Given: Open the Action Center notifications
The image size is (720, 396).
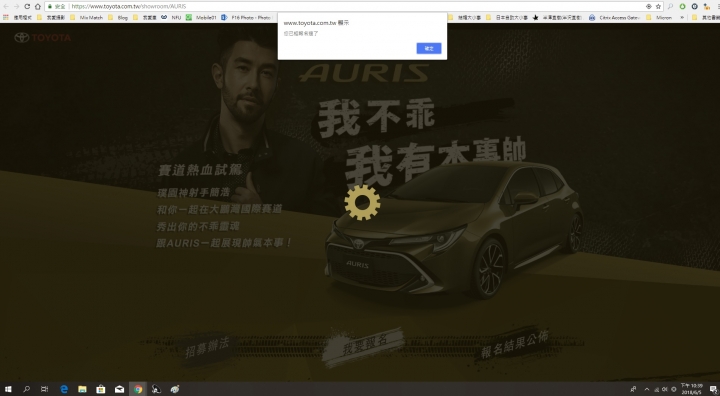Looking at the screenshot, I should coord(713,389).
